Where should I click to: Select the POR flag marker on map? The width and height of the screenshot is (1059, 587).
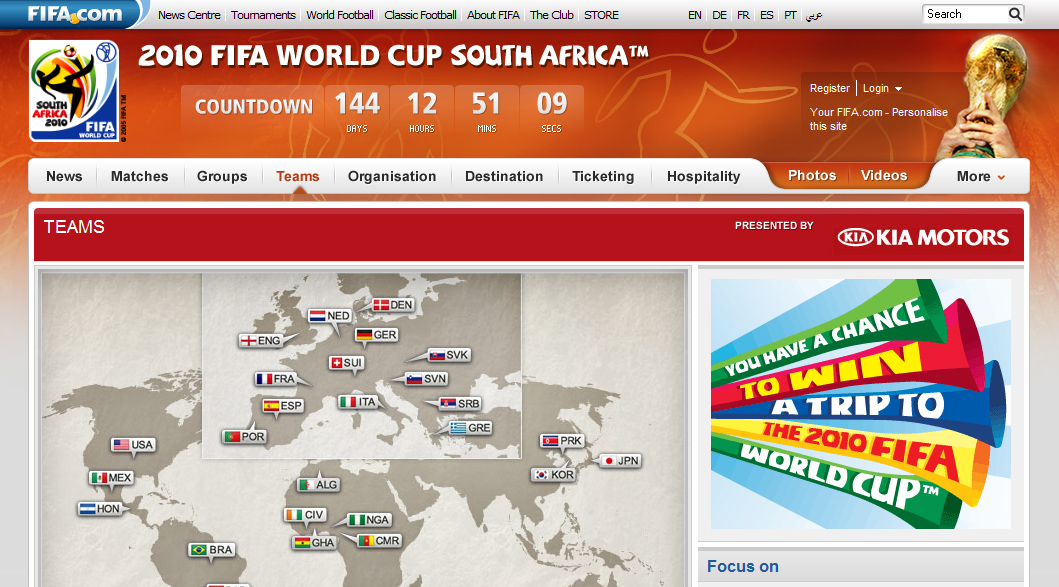(x=244, y=436)
